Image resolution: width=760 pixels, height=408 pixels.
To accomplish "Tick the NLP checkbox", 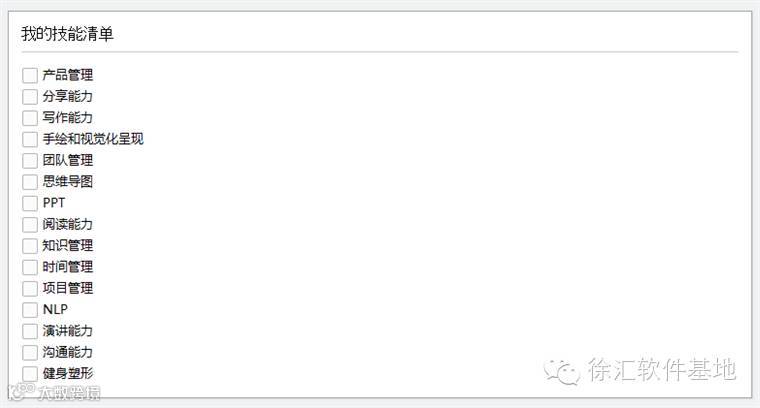I will pos(29,310).
